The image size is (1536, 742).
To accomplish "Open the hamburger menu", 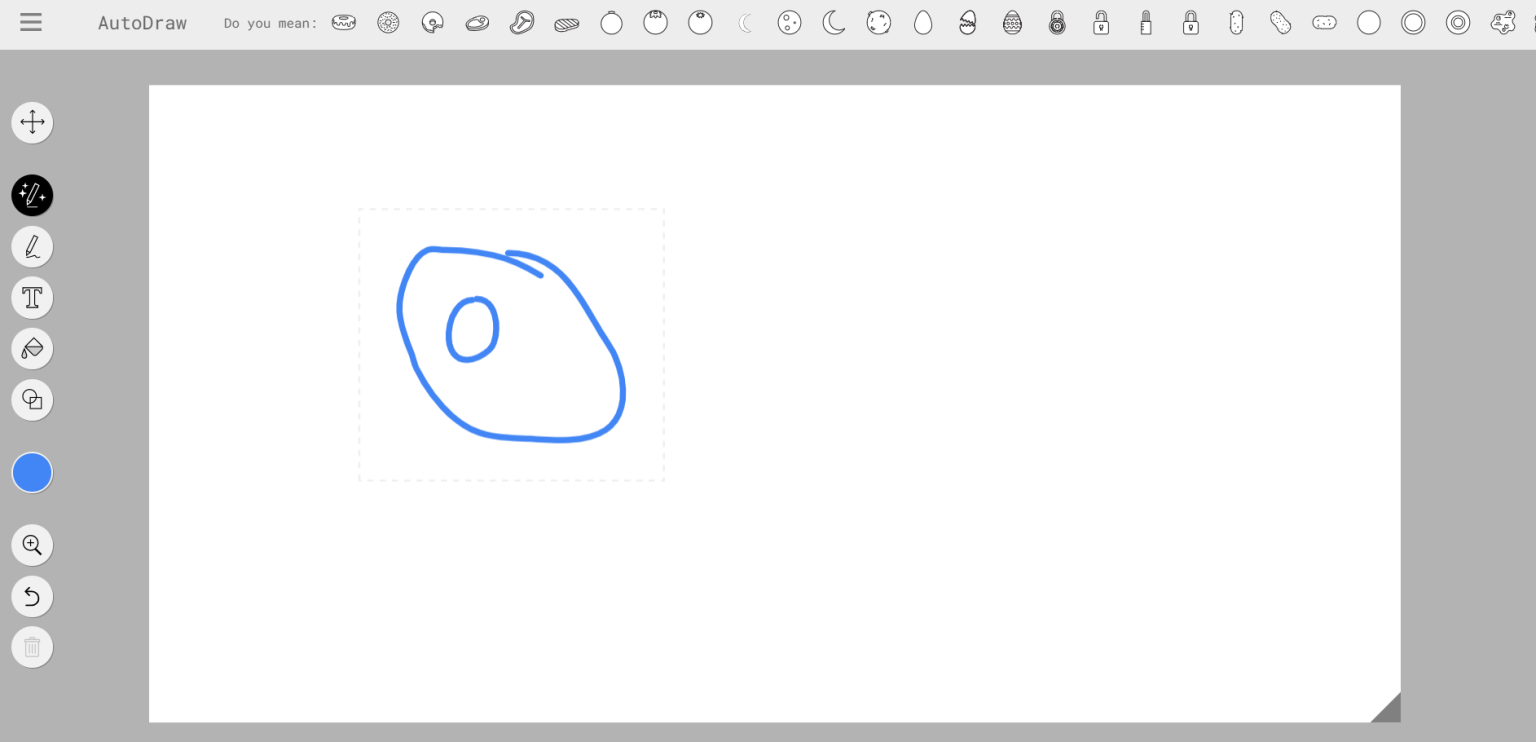I will 31,22.
